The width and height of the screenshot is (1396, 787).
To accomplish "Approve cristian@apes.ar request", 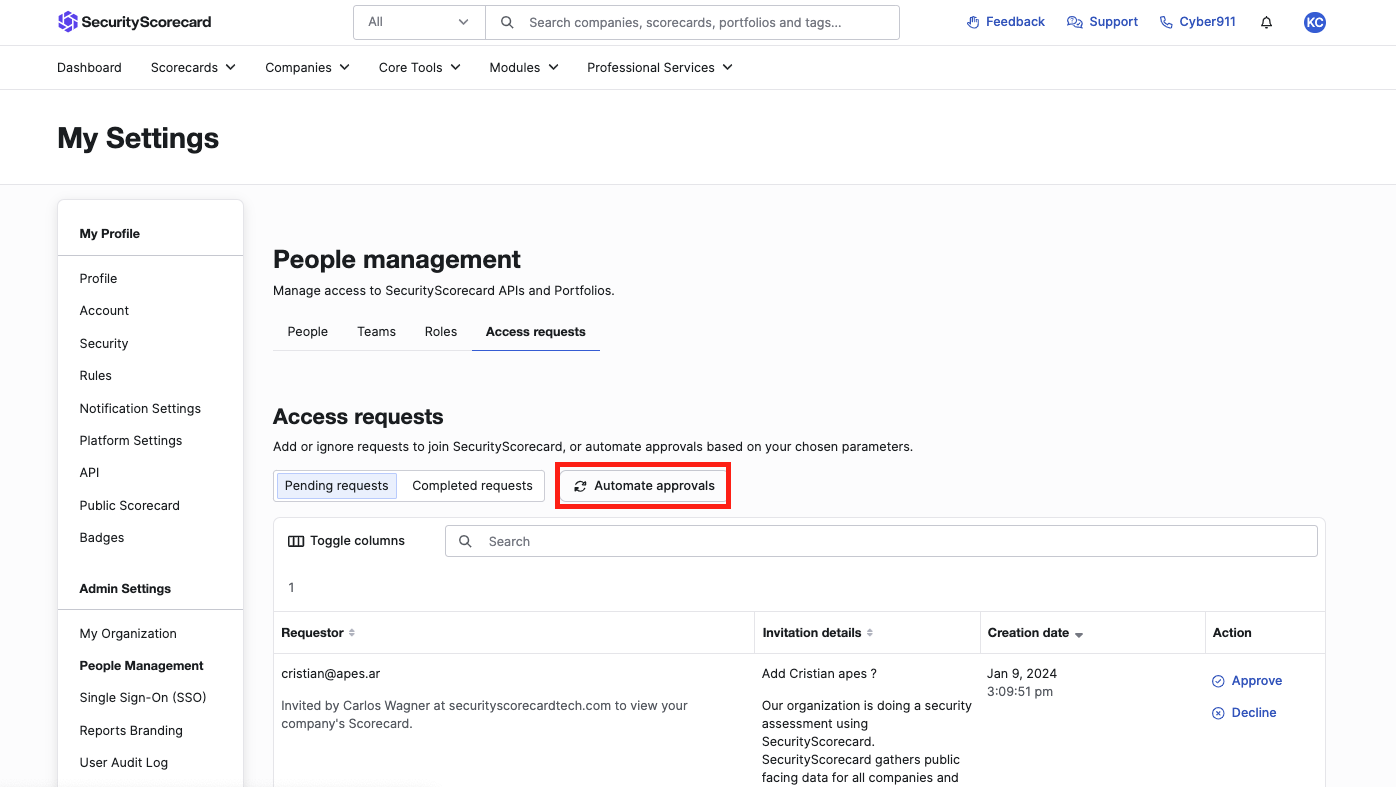I will [1247, 681].
